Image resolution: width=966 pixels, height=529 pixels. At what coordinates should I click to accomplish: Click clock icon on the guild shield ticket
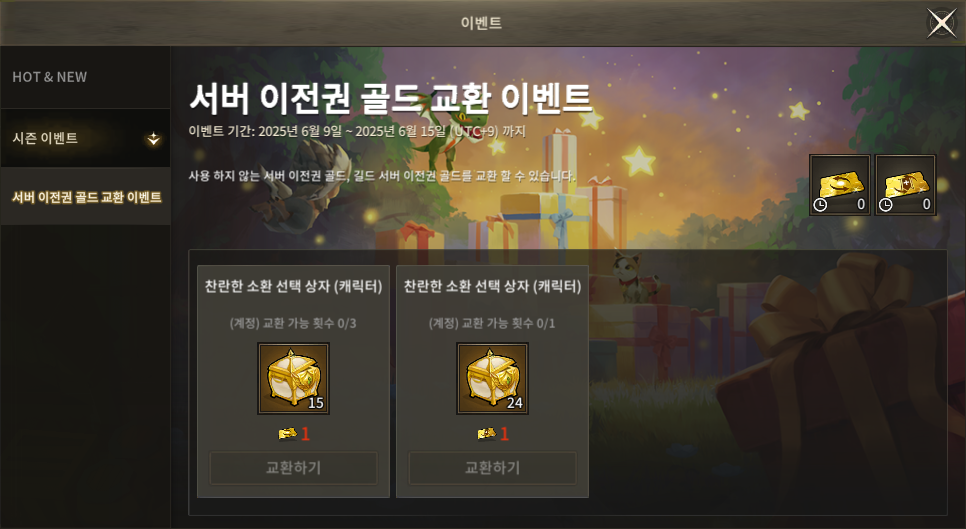885,204
